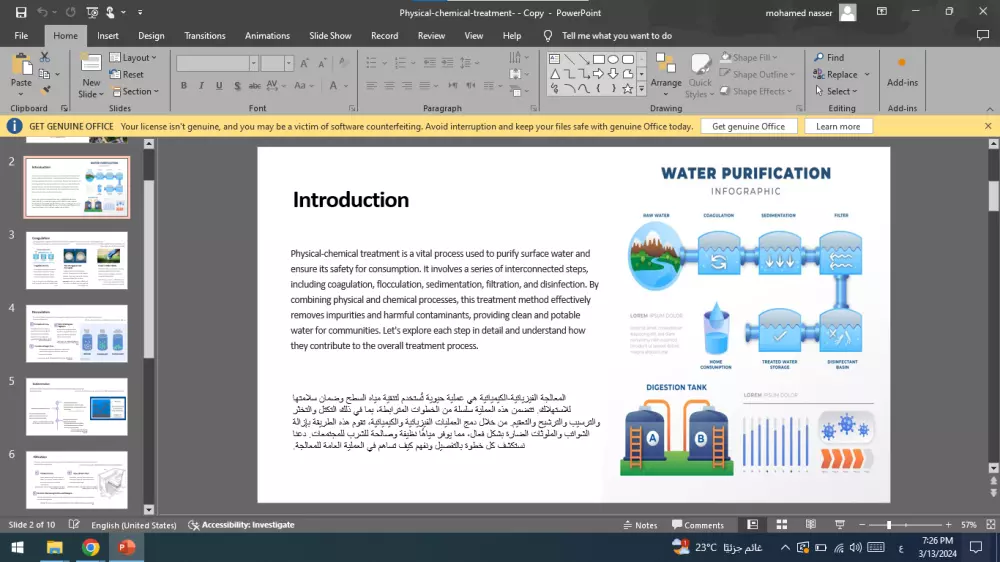
Task: Click the Get genuine Office button
Action: (748, 126)
